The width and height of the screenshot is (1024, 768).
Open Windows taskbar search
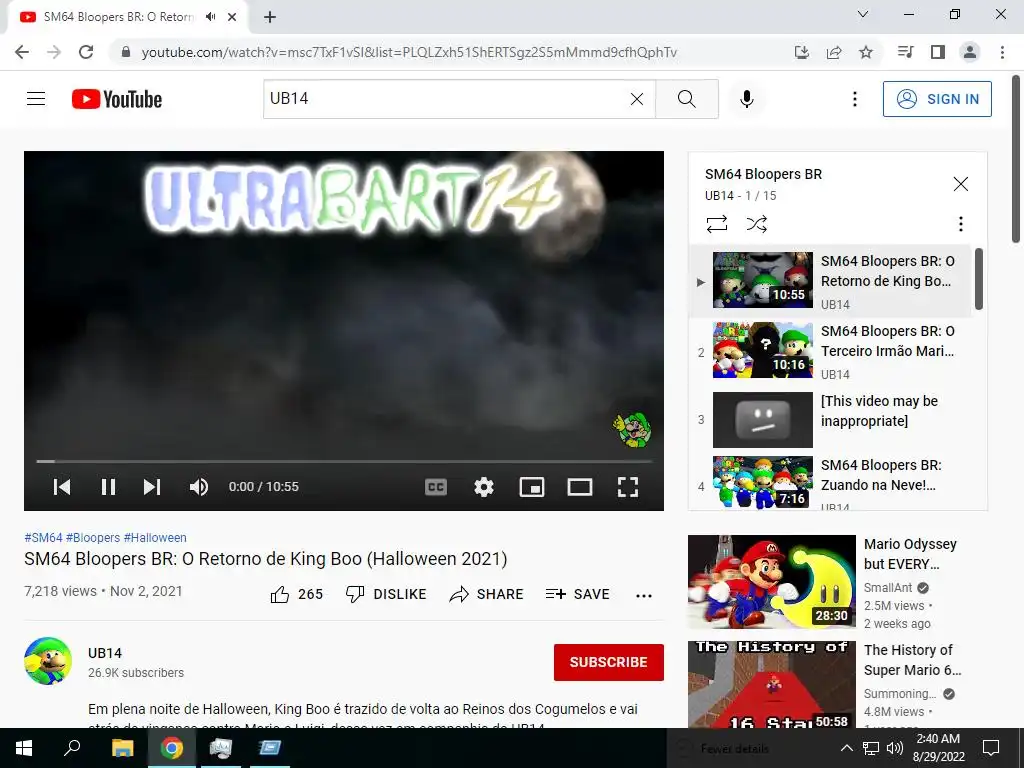[x=72, y=748]
